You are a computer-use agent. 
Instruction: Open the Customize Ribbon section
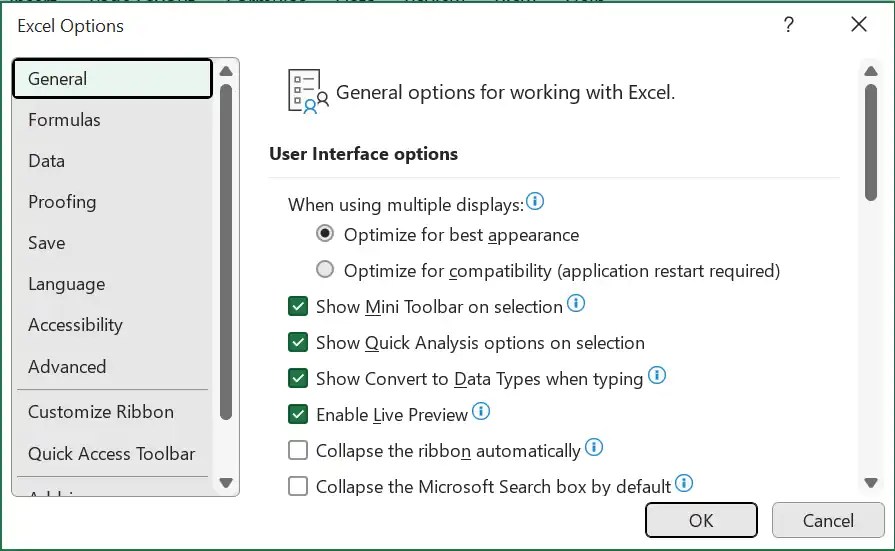pyautogui.click(x=101, y=412)
